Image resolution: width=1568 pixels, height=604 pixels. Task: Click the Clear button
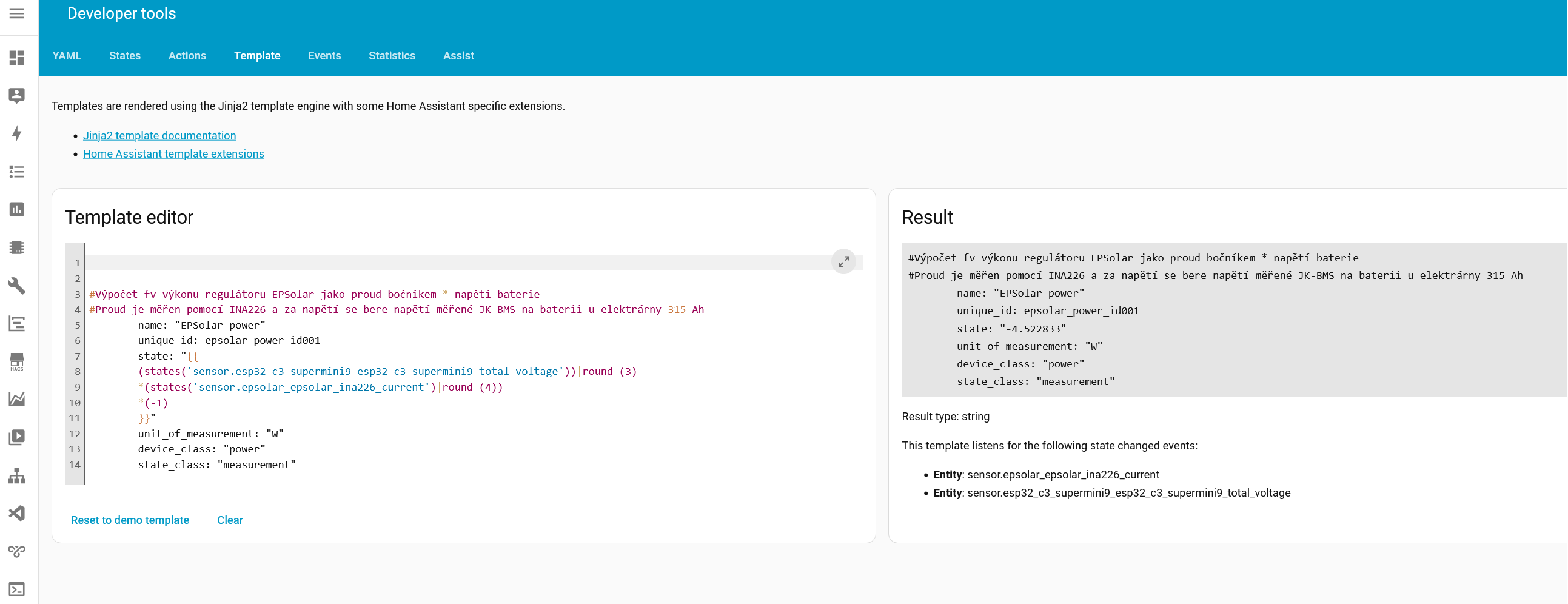coord(230,520)
